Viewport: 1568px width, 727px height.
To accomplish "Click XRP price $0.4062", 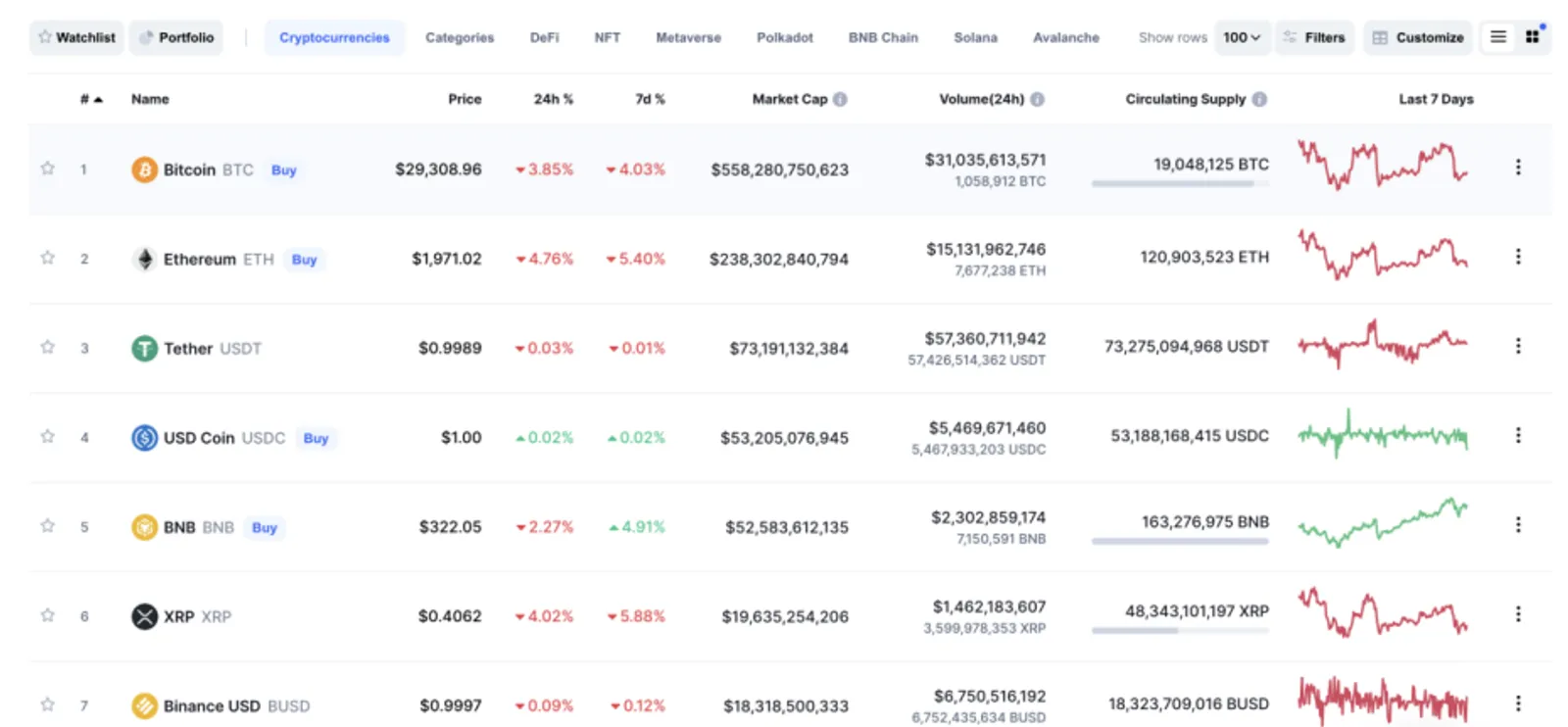I will [450, 616].
